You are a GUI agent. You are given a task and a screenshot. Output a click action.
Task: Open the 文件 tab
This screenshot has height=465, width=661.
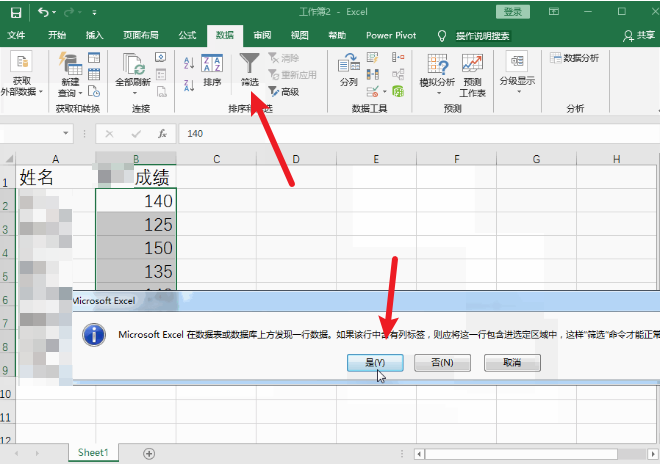click(16, 35)
